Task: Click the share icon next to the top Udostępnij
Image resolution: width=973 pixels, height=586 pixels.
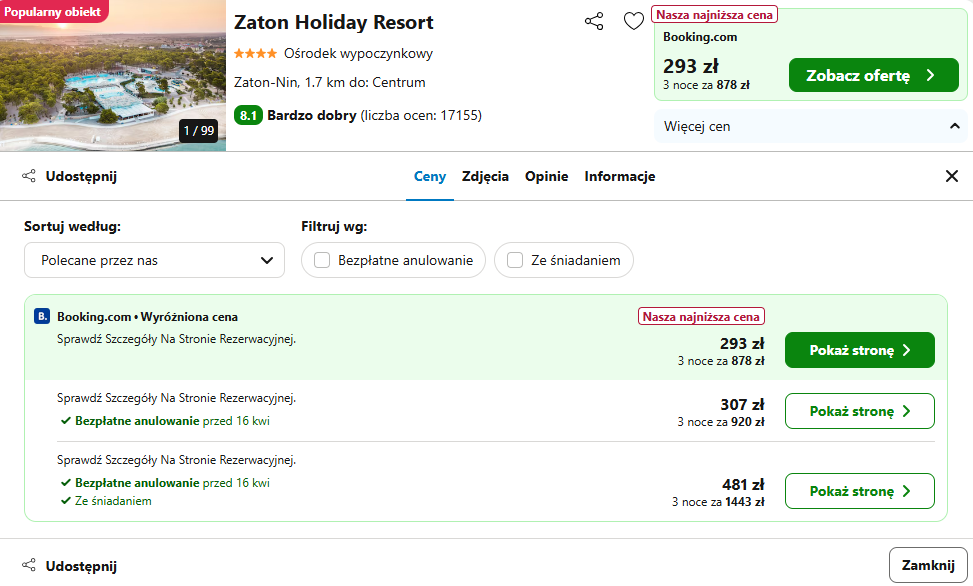Action: coord(29,176)
